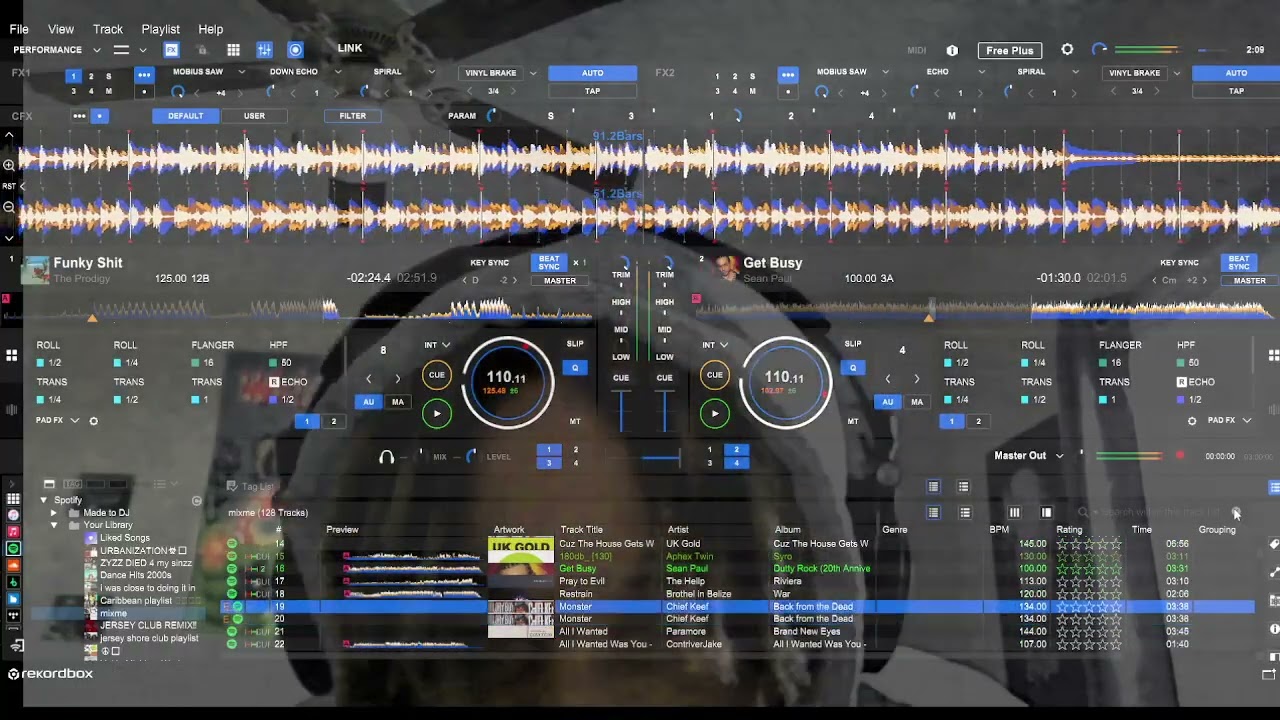Open the Track menu
Screen dimensions: 1280x720
[x=108, y=29]
